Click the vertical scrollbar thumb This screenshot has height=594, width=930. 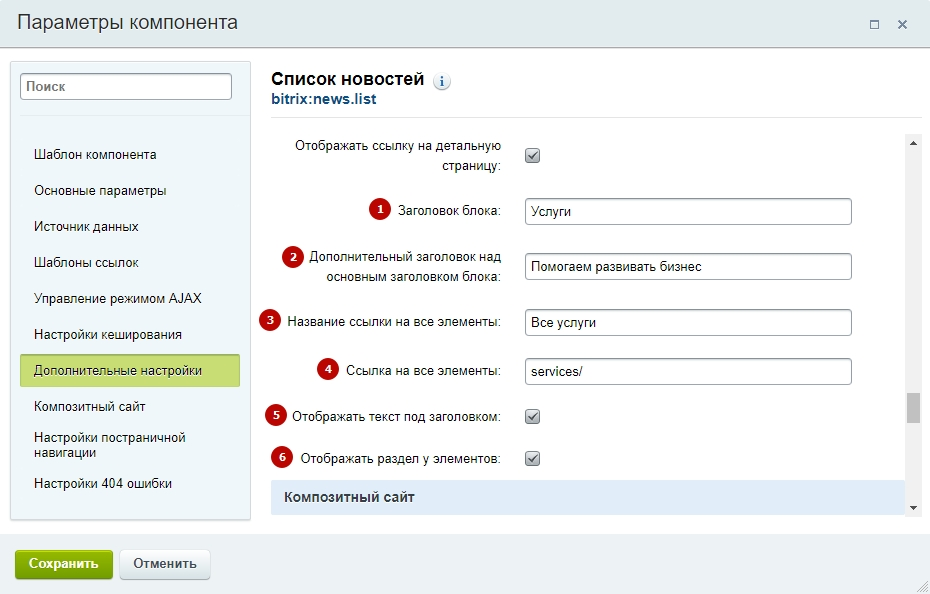[x=913, y=408]
